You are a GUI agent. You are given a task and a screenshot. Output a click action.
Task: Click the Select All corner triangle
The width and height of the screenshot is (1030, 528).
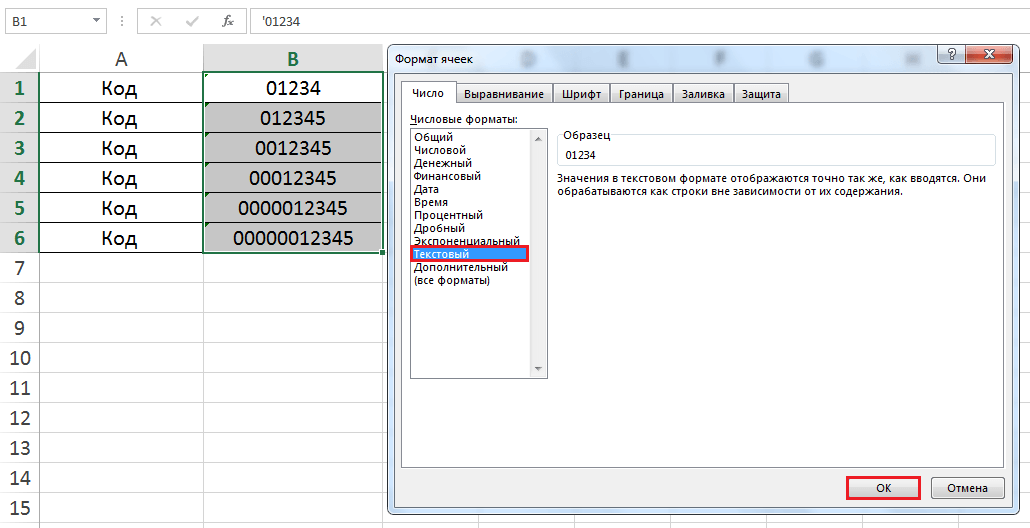(26, 58)
